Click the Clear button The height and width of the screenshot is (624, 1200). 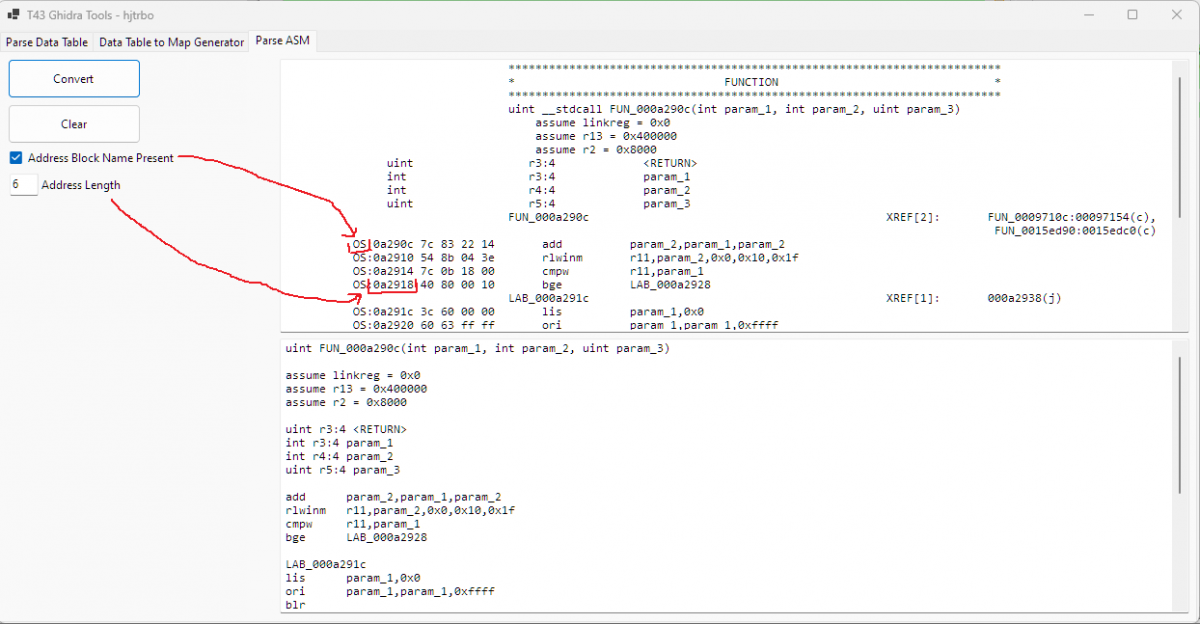coord(74,124)
